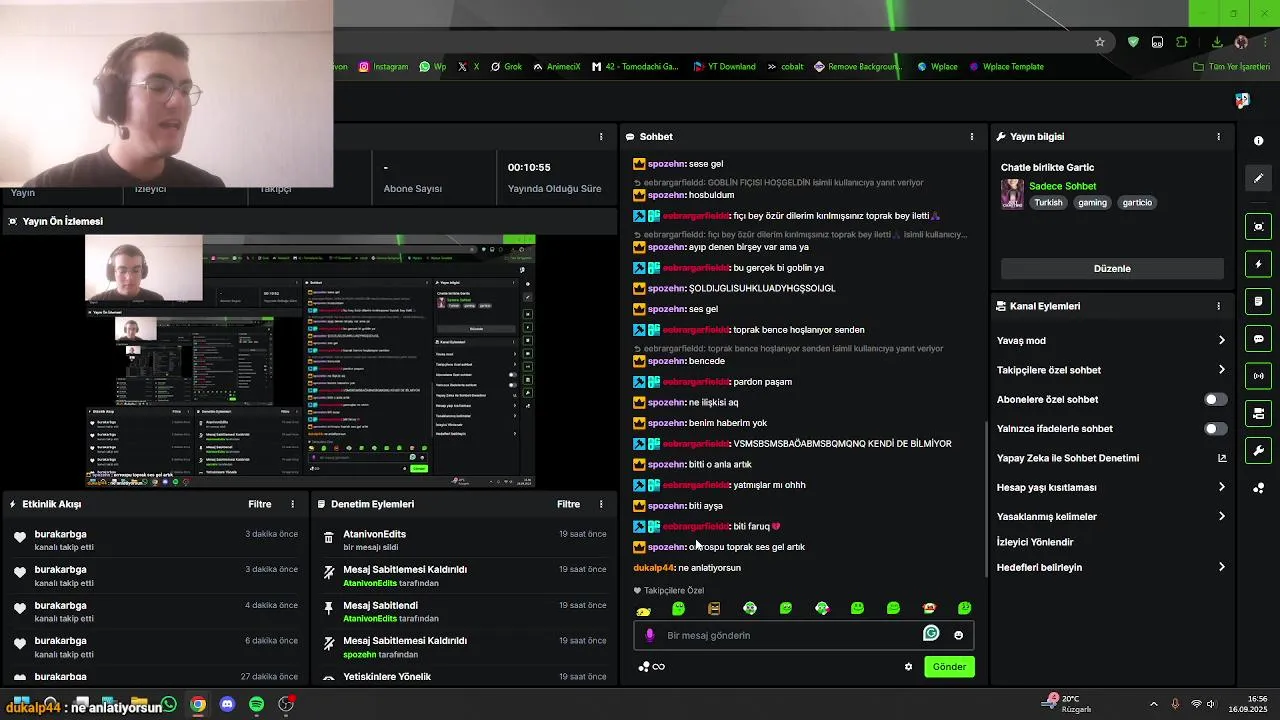Open AnimeciX bookmark
The width and height of the screenshot is (1280, 720).
[x=556, y=67]
